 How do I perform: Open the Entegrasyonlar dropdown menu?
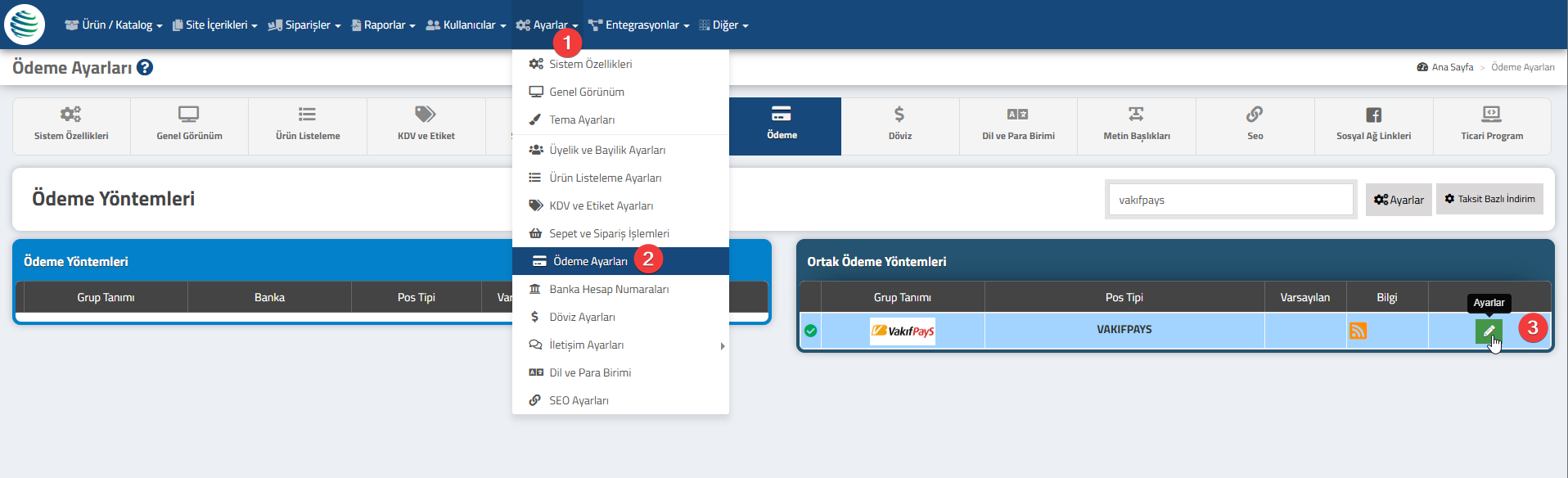[638, 25]
